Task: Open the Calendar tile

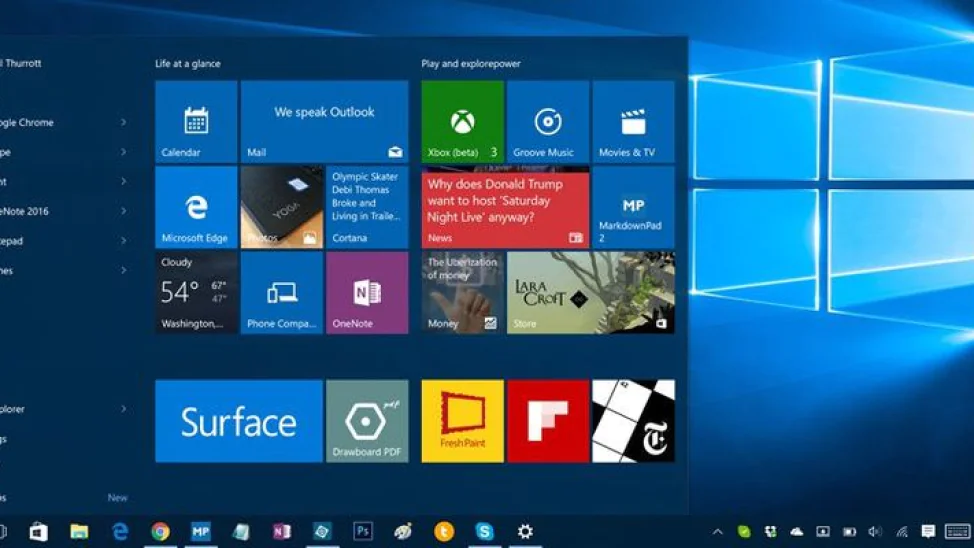Action: [196, 122]
